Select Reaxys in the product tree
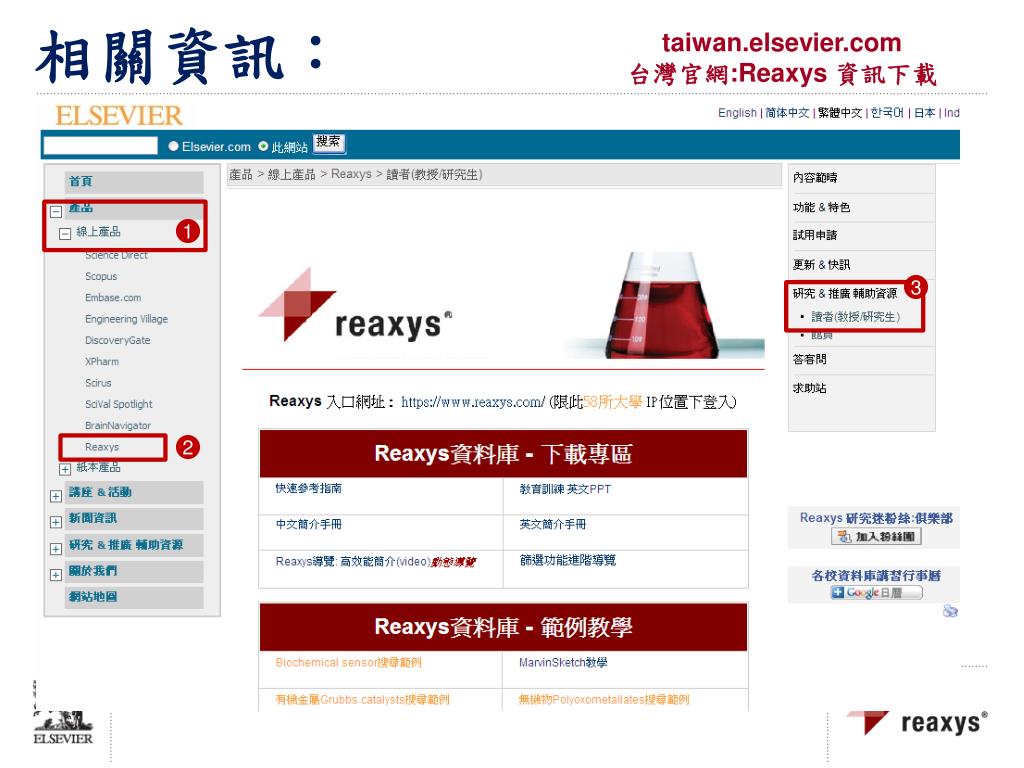1024x768 pixels. pyautogui.click(x=102, y=447)
